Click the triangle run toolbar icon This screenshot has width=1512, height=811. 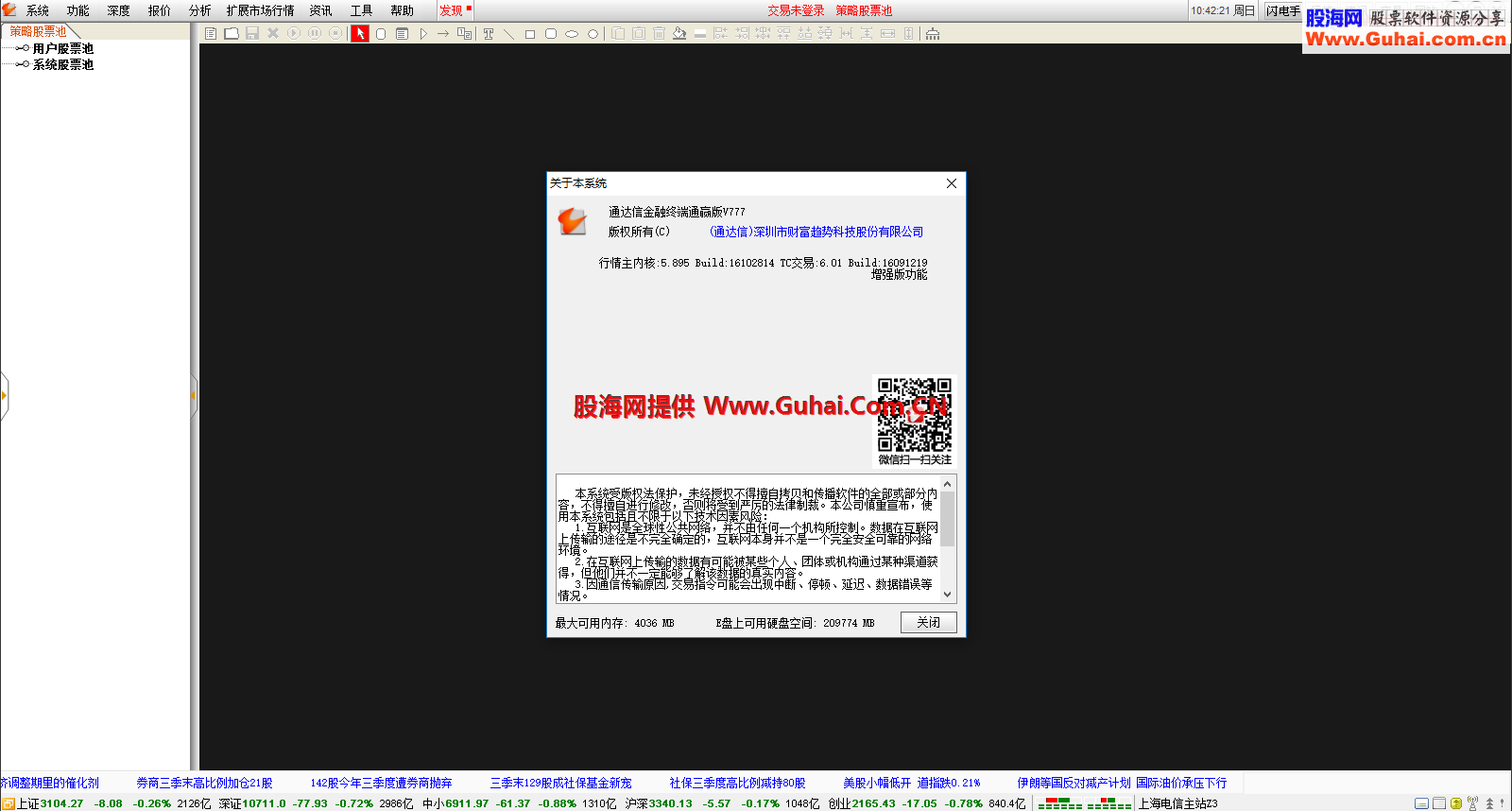423,33
